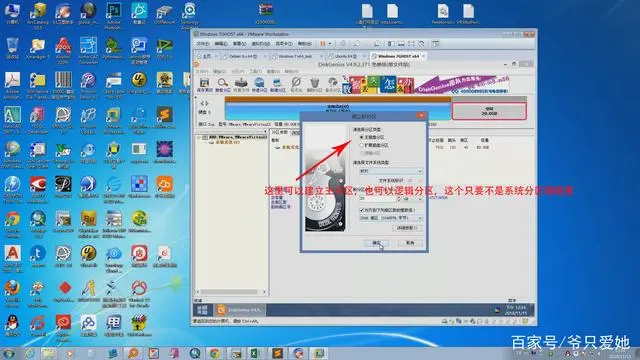
Task: Select the UltraEdit desktop icon in the third row
Action: click(x=139, y=83)
